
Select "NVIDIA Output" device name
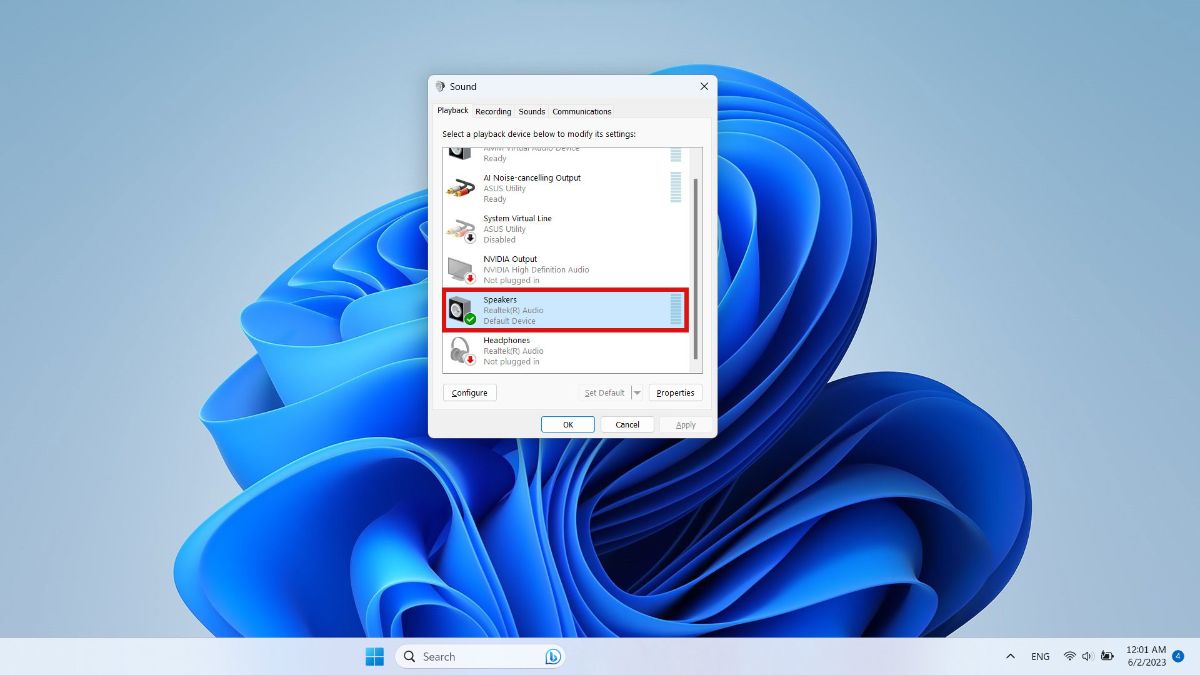[x=510, y=259]
